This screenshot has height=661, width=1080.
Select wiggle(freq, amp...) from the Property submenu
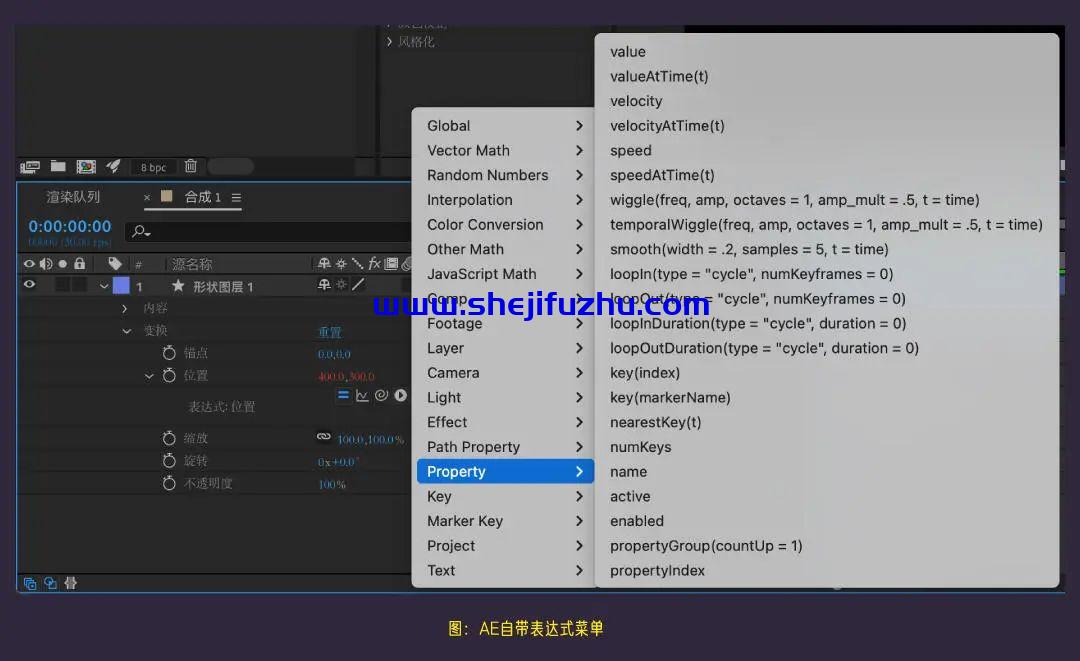pyautogui.click(x=794, y=200)
